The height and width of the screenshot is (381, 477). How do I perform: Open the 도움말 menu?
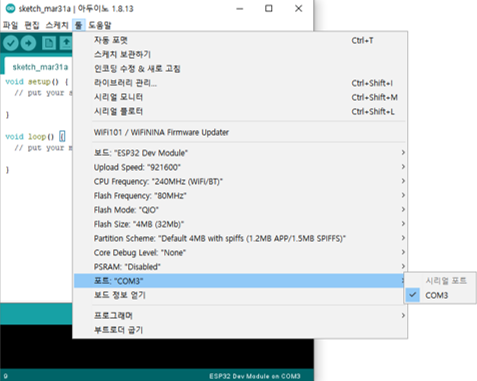tap(100, 25)
